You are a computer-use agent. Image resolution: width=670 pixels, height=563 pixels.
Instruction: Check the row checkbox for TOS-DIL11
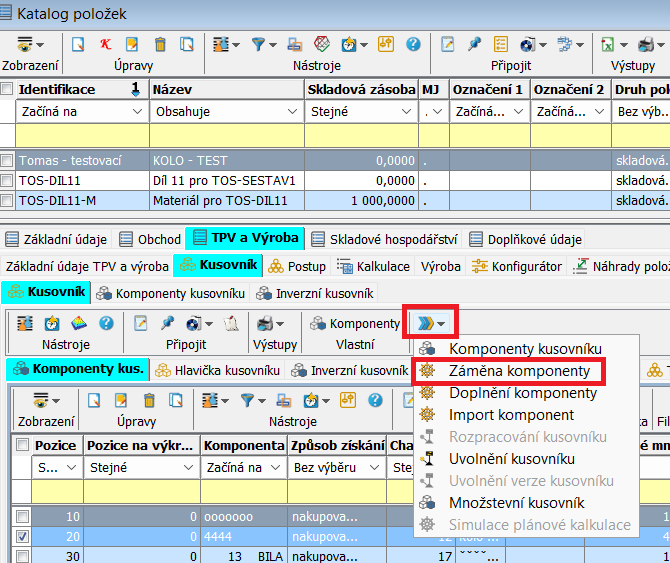coord(8,181)
